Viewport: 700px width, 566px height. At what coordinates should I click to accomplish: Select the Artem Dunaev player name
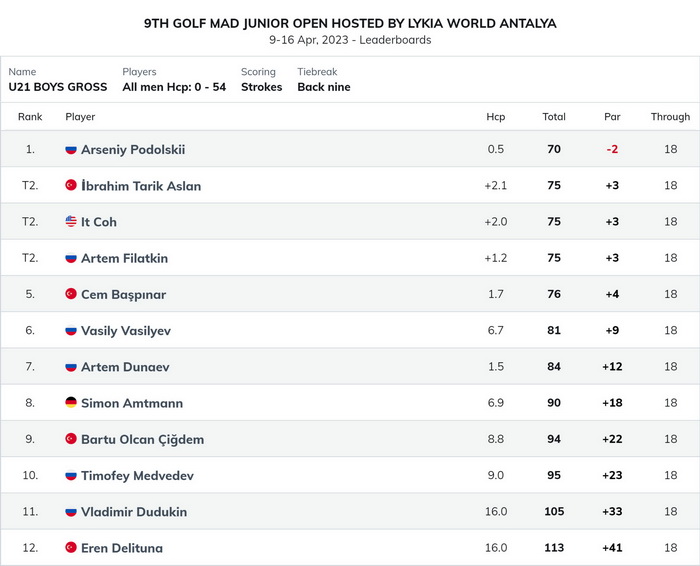point(125,367)
